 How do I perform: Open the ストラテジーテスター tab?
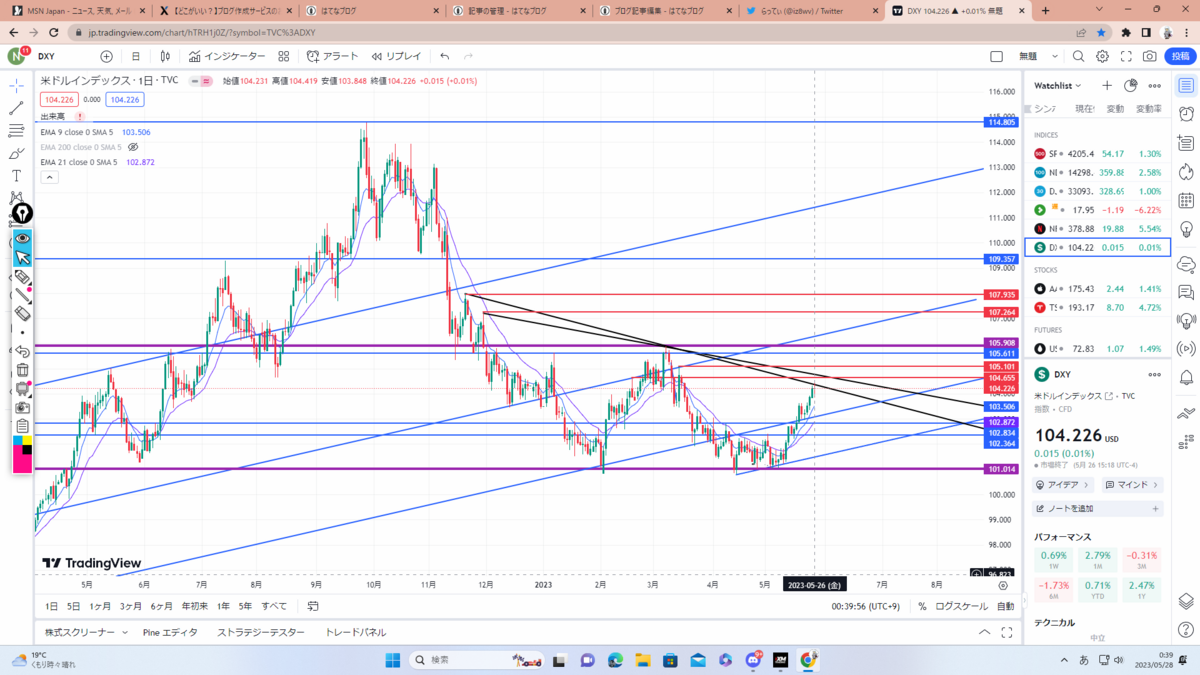pyautogui.click(x=261, y=633)
